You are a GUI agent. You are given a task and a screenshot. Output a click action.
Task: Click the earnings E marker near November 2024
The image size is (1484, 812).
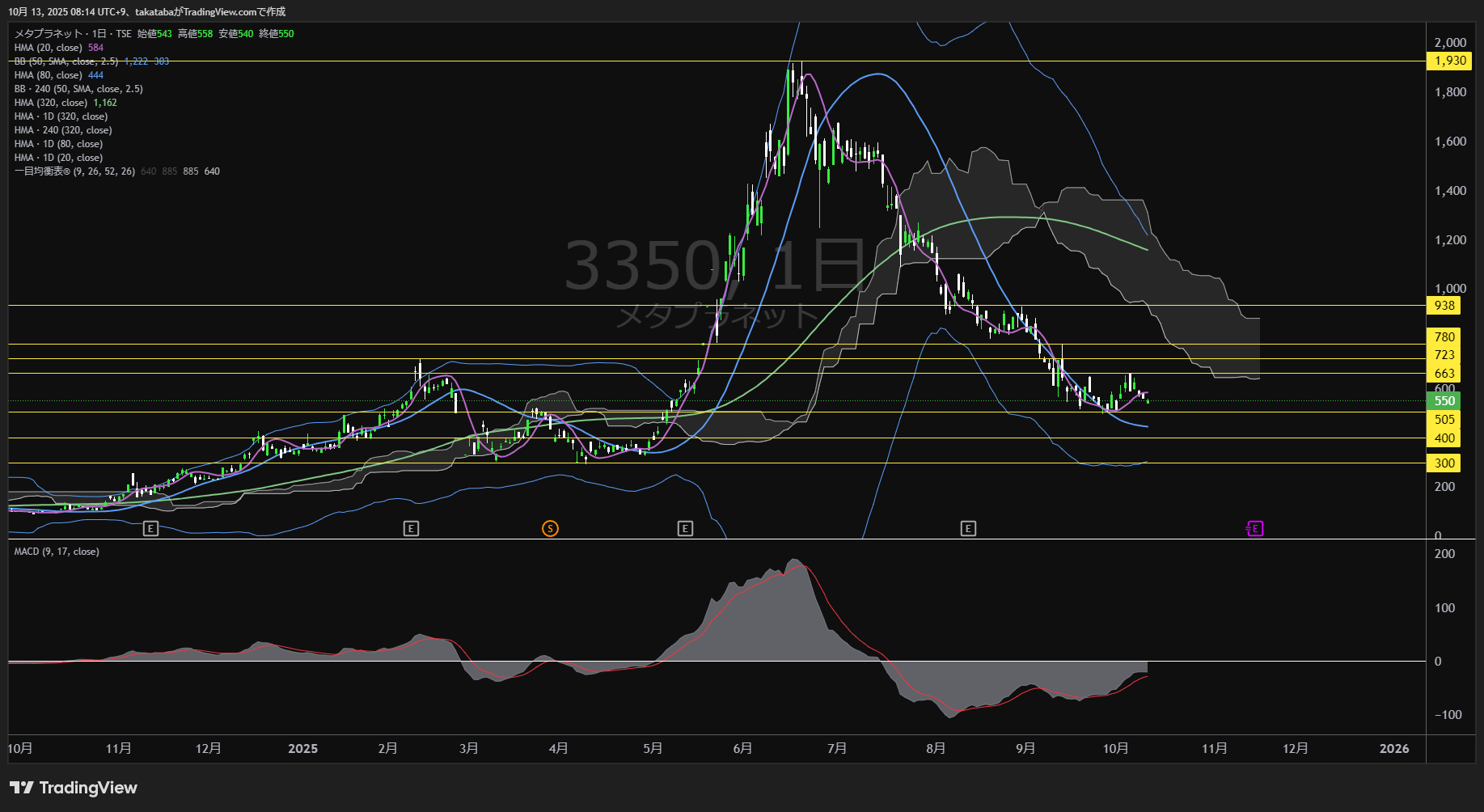(x=150, y=529)
